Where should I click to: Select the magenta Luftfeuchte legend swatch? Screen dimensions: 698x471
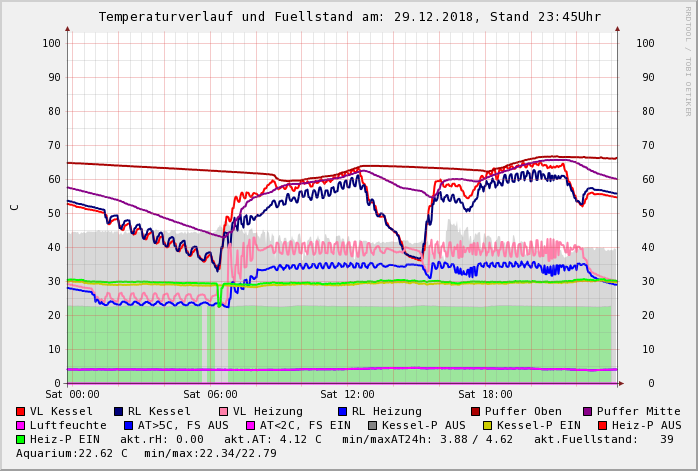pyautogui.click(x=21, y=425)
